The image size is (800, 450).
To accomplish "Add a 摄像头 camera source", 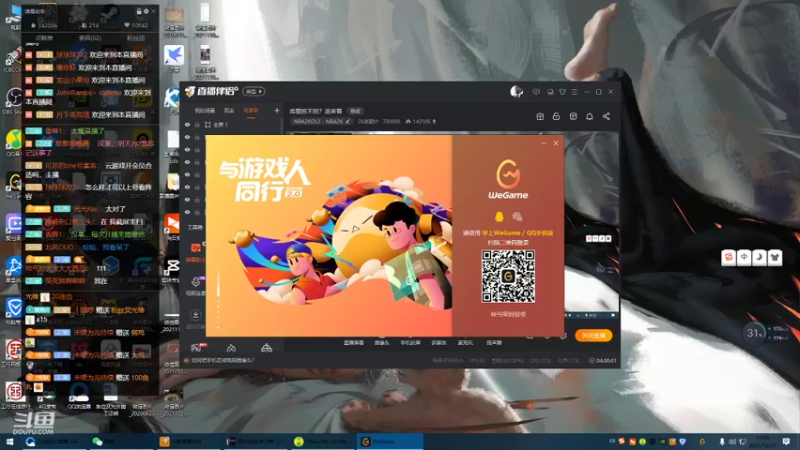I will [x=382, y=343].
